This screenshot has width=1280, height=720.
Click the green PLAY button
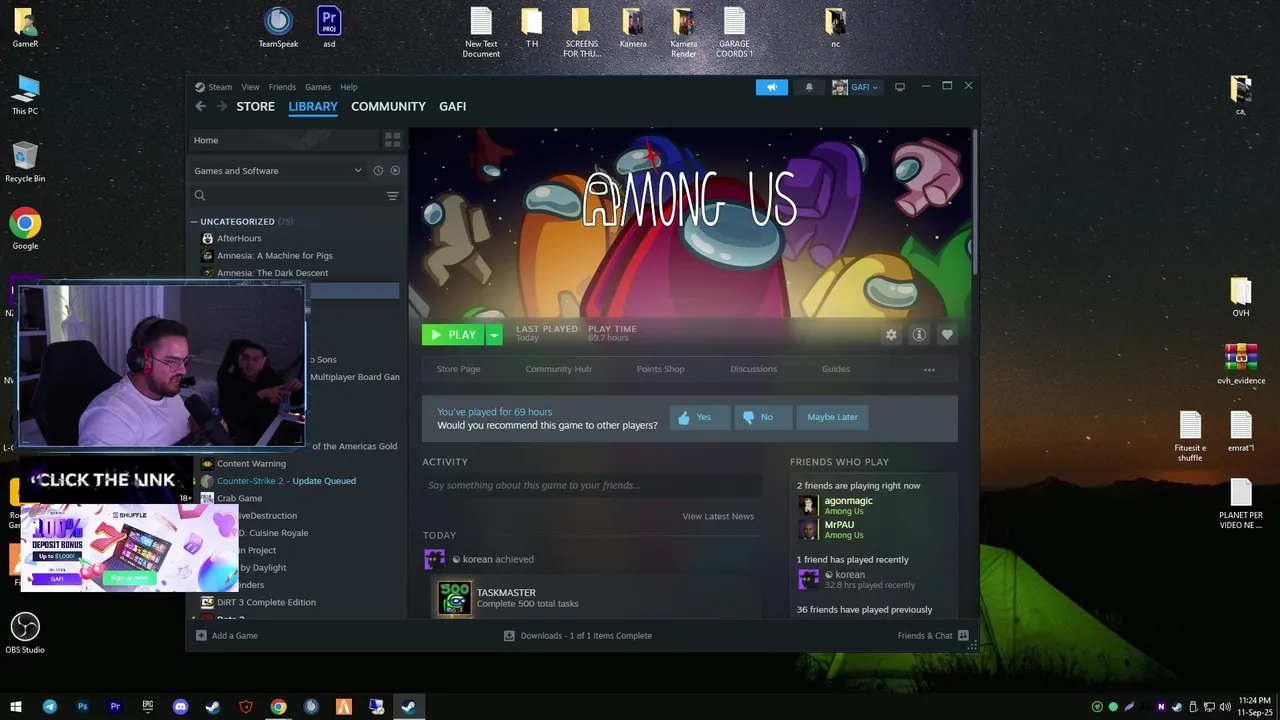pos(454,335)
